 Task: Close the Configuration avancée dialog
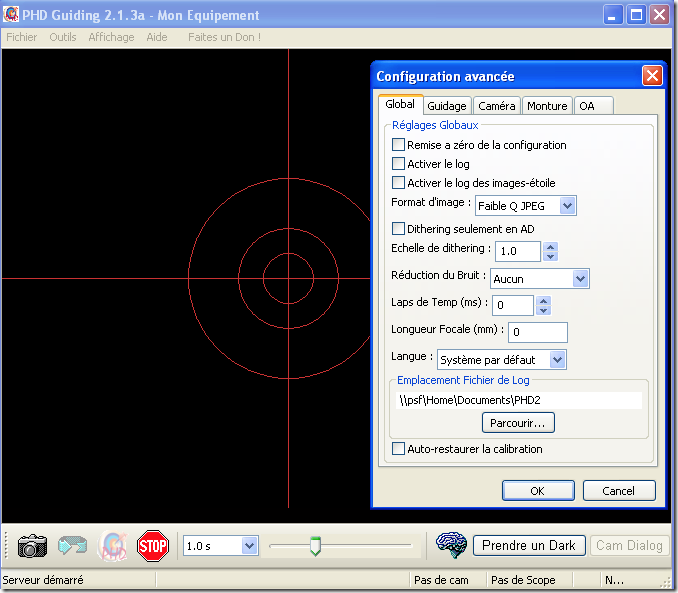click(x=652, y=76)
